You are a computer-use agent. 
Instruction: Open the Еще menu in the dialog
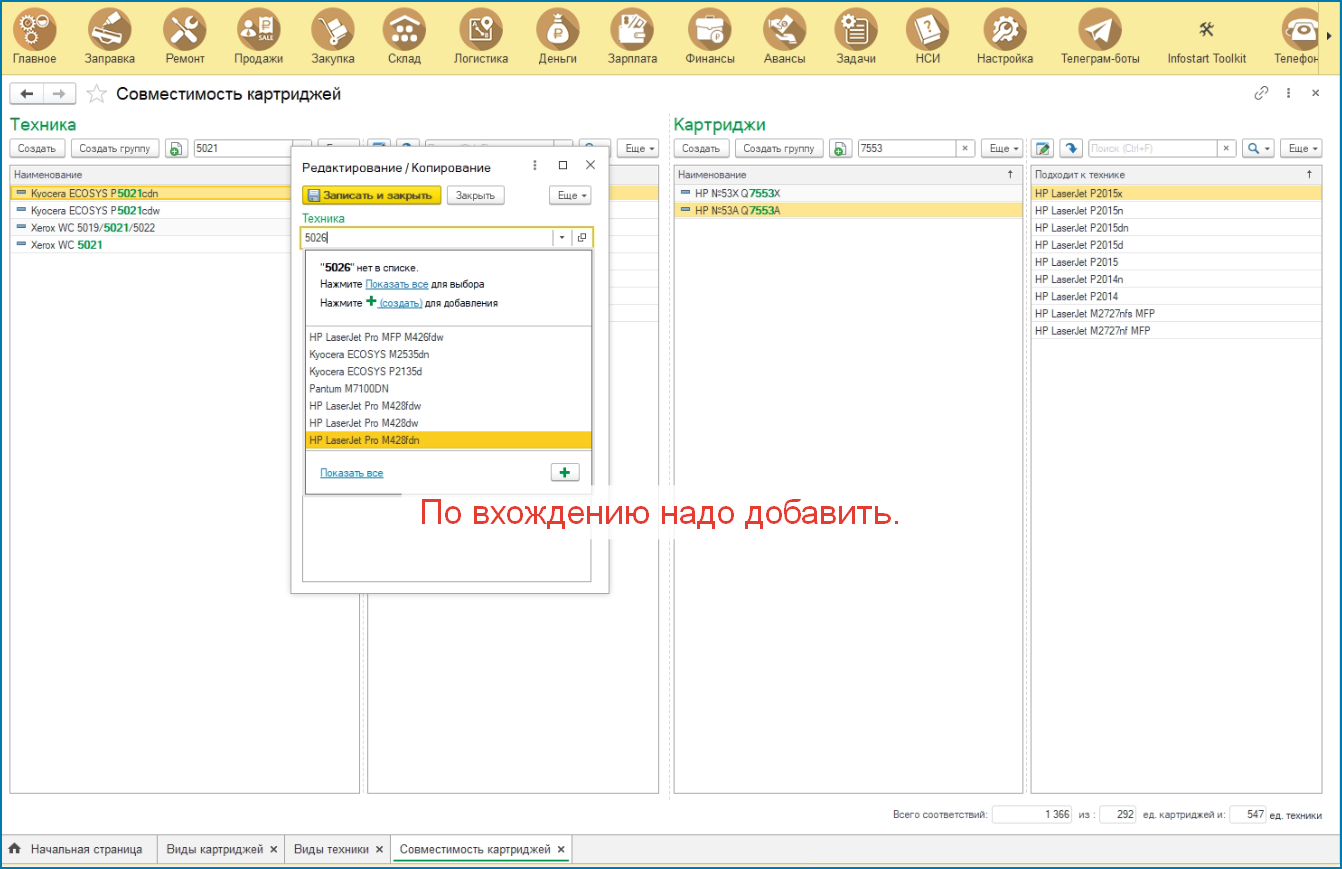coord(570,195)
